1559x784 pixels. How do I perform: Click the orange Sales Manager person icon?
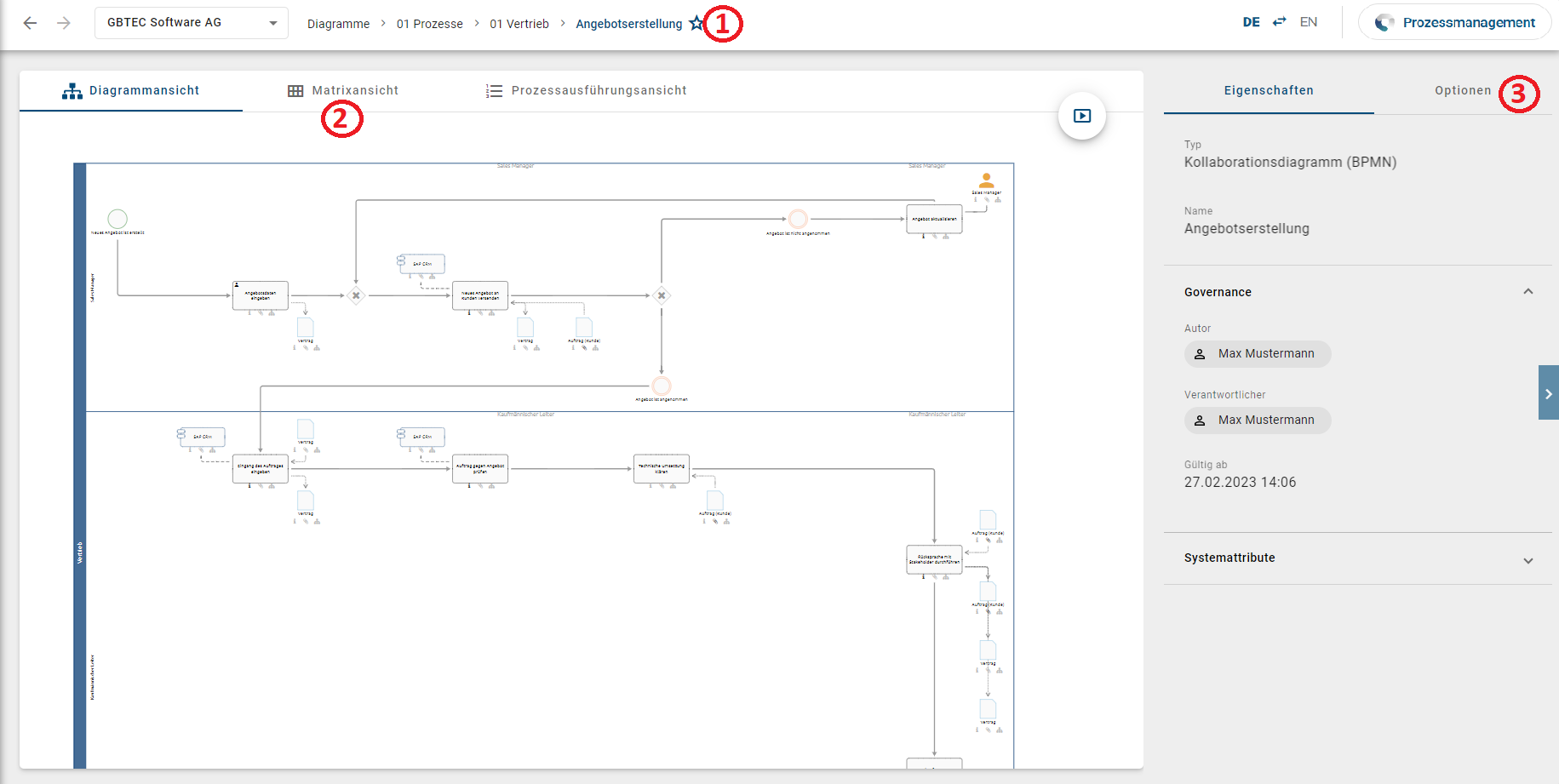(986, 180)
